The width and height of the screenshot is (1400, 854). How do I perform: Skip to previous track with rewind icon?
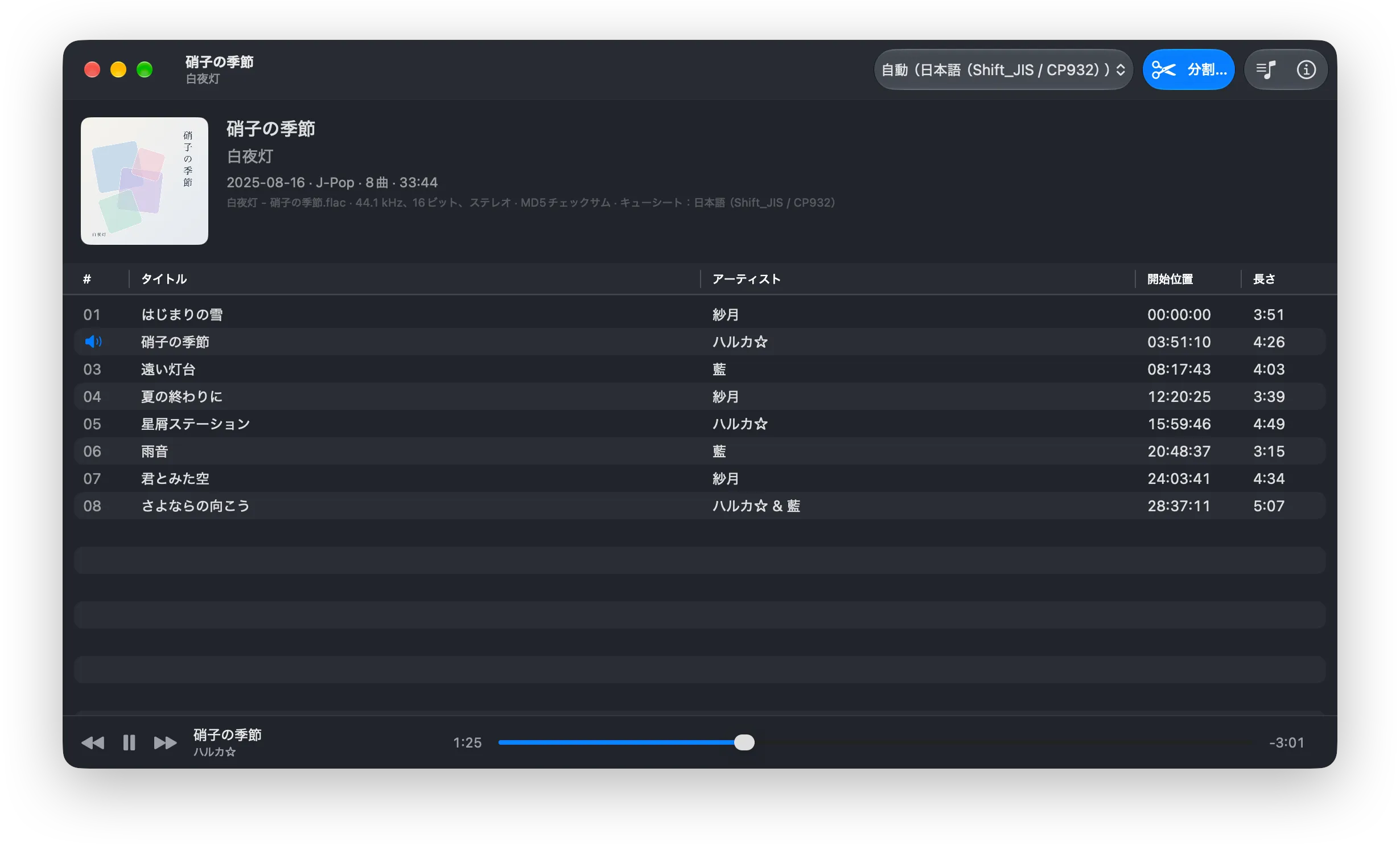(x=93, y=742)
